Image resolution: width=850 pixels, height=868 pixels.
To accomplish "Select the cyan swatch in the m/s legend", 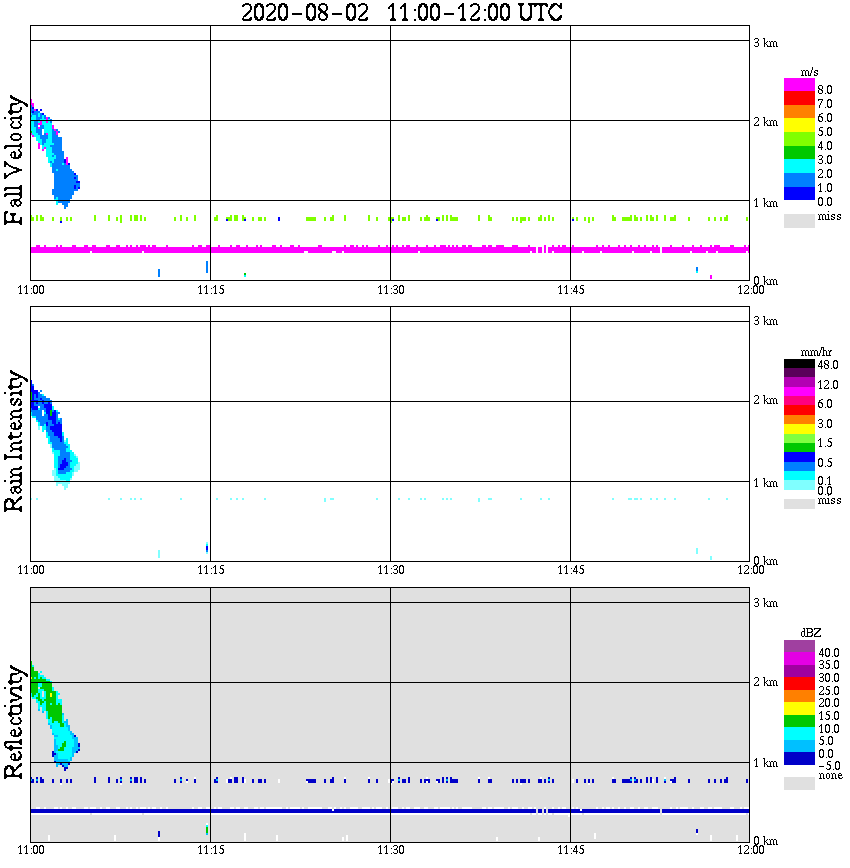I will click(799, 166).
